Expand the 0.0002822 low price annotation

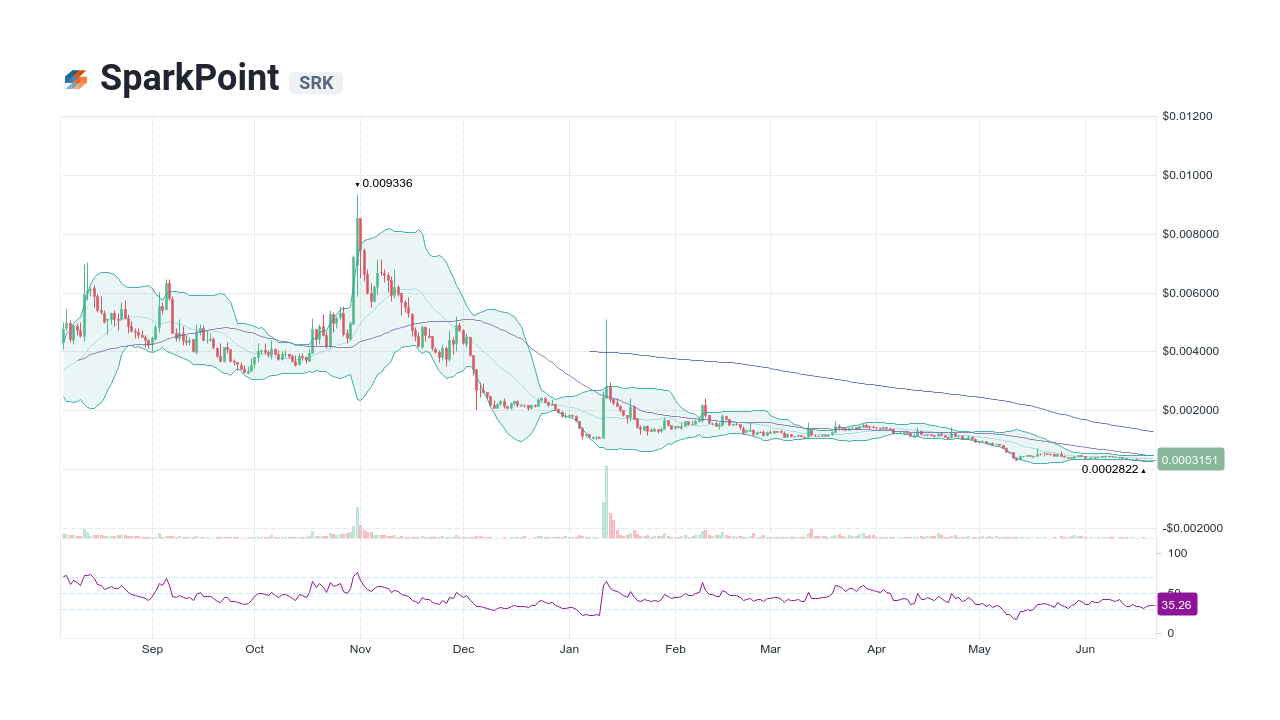(1108, 470)
